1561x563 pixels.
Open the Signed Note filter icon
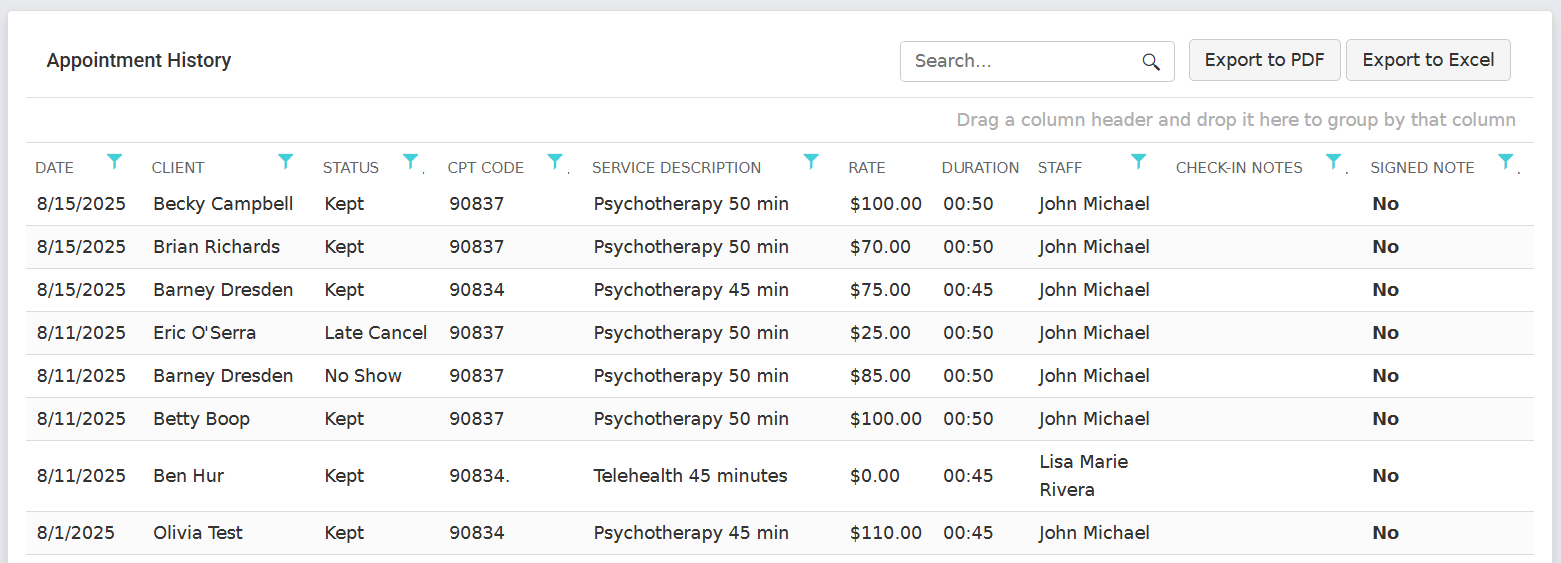[x=1506, y=161]
